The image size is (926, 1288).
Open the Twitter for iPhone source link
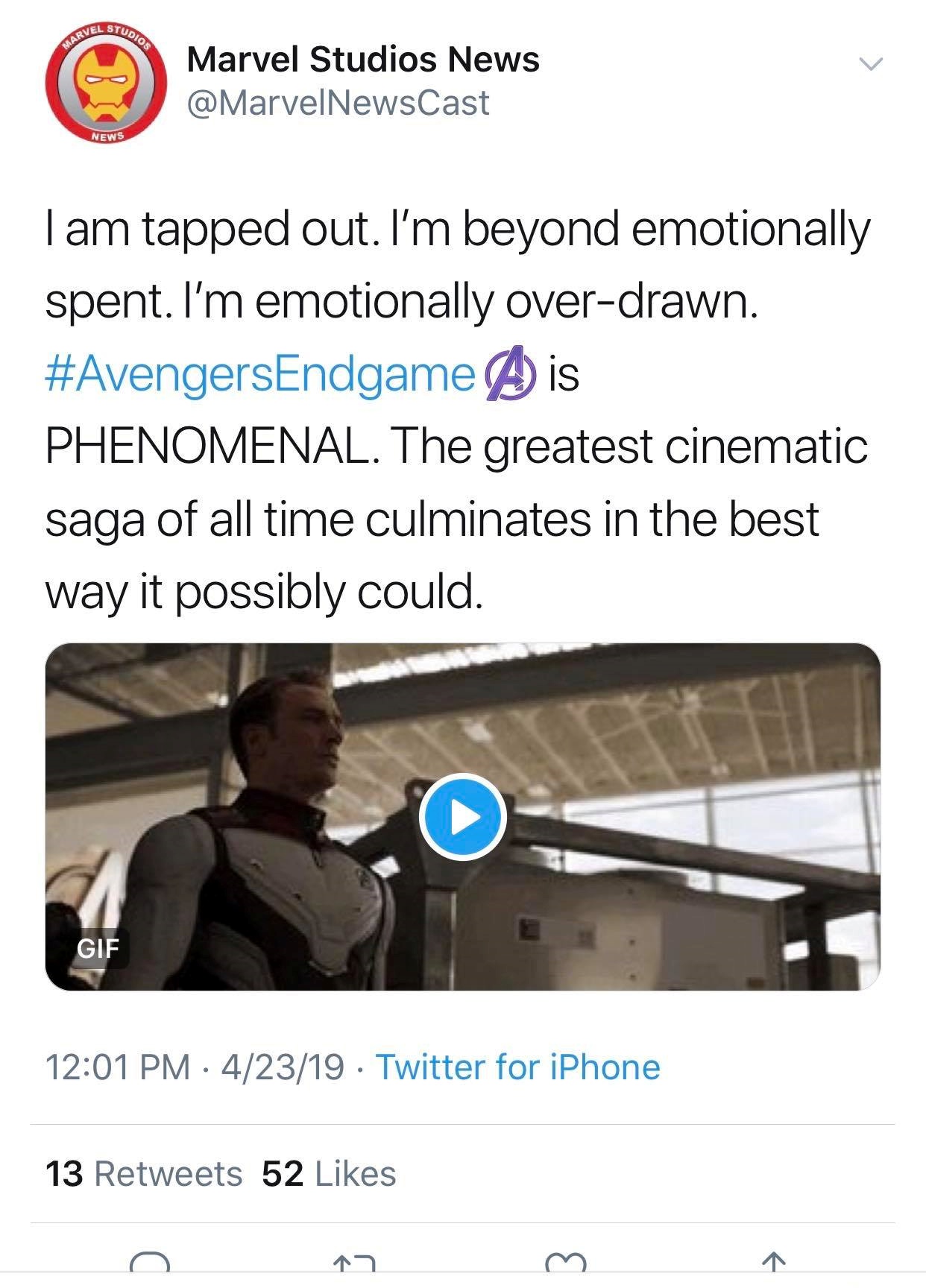517,1067
